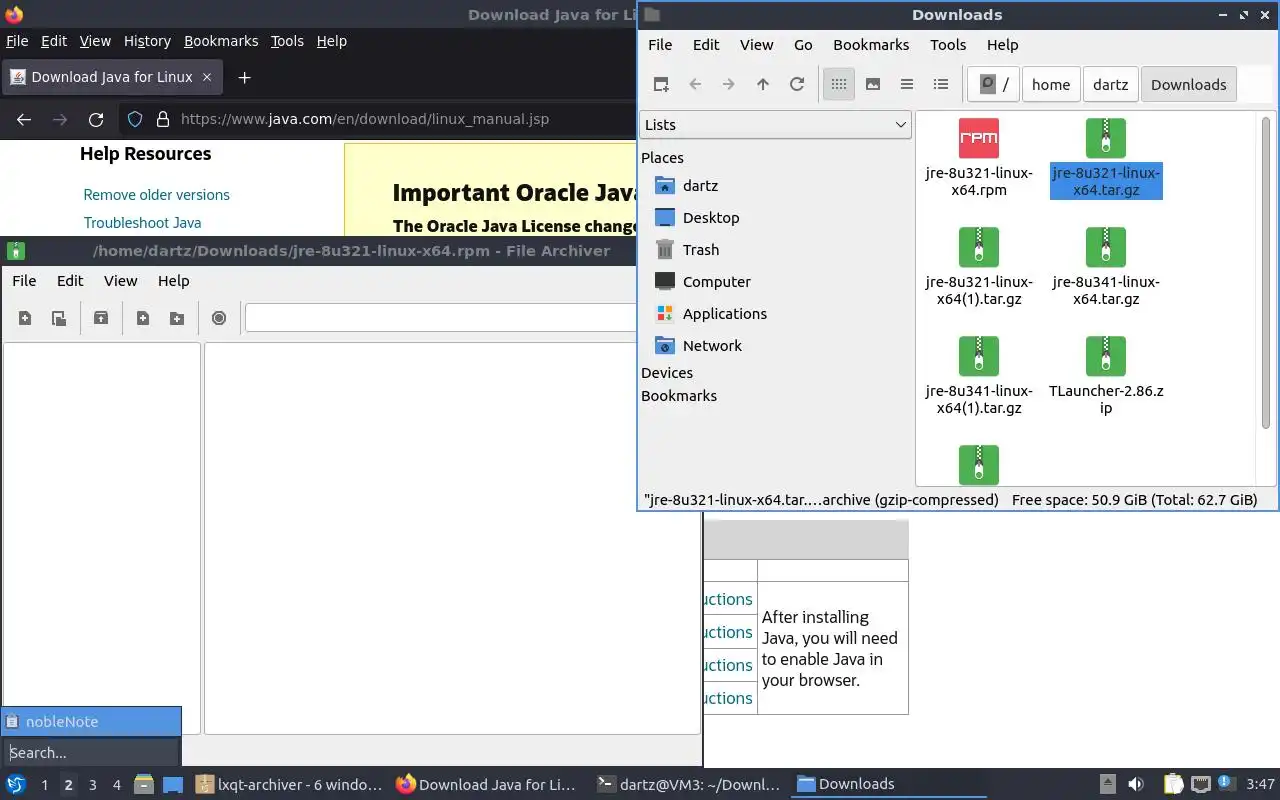Screen dimensions: 1280x800
Task: Click the root '/' path button
Action: 993,84
